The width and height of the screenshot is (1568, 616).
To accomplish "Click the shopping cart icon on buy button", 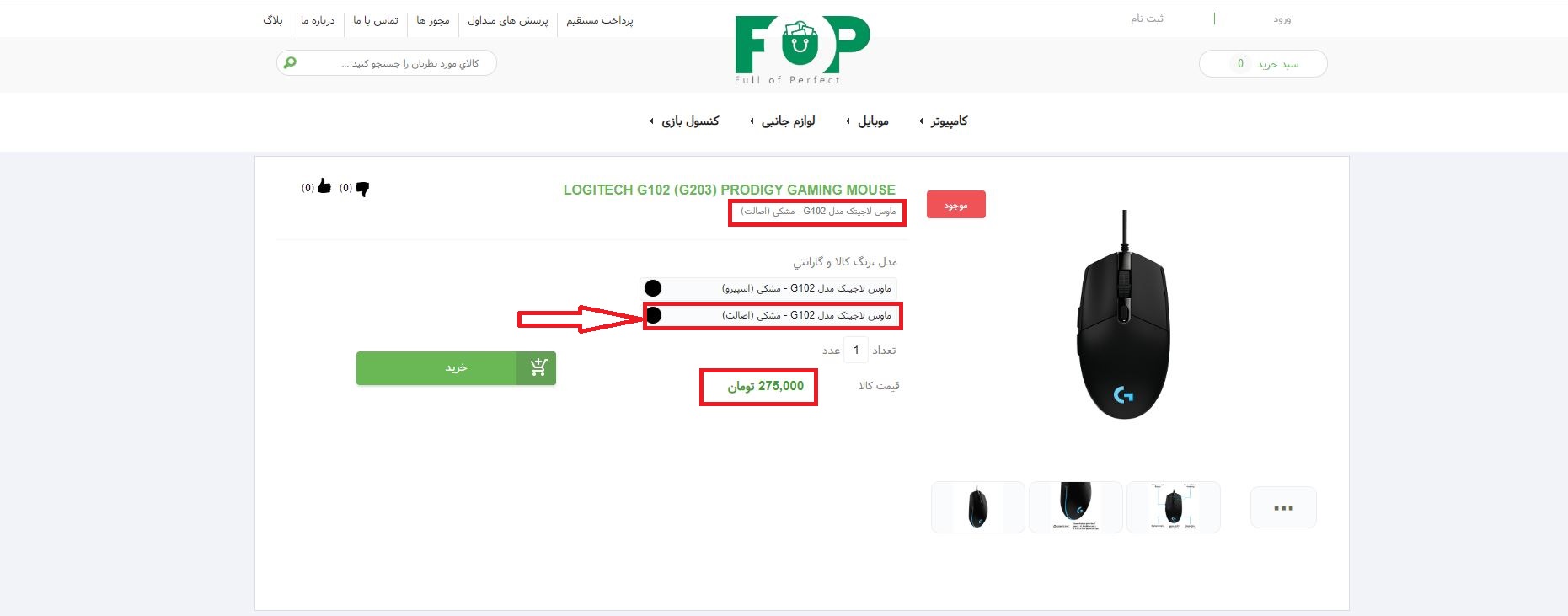I will point(538,367).
